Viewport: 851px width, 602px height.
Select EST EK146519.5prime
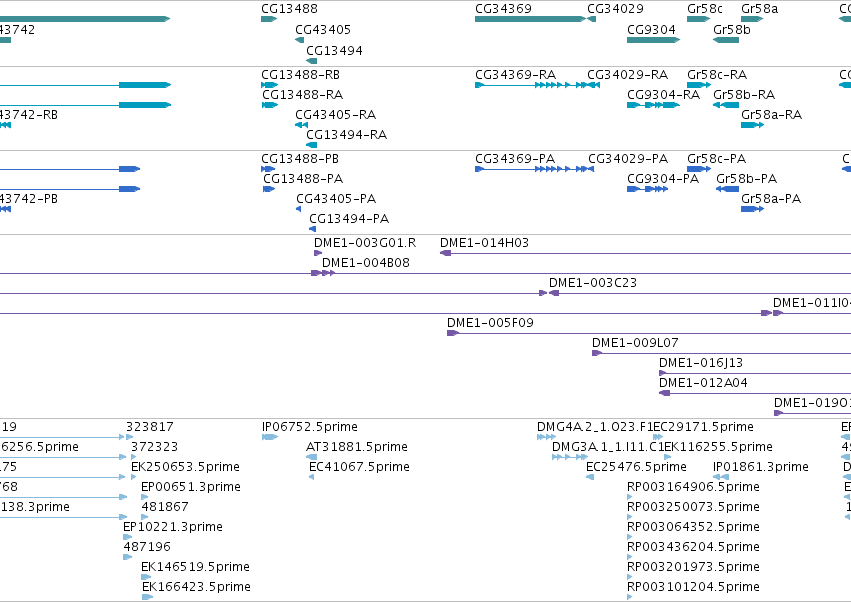195,567
